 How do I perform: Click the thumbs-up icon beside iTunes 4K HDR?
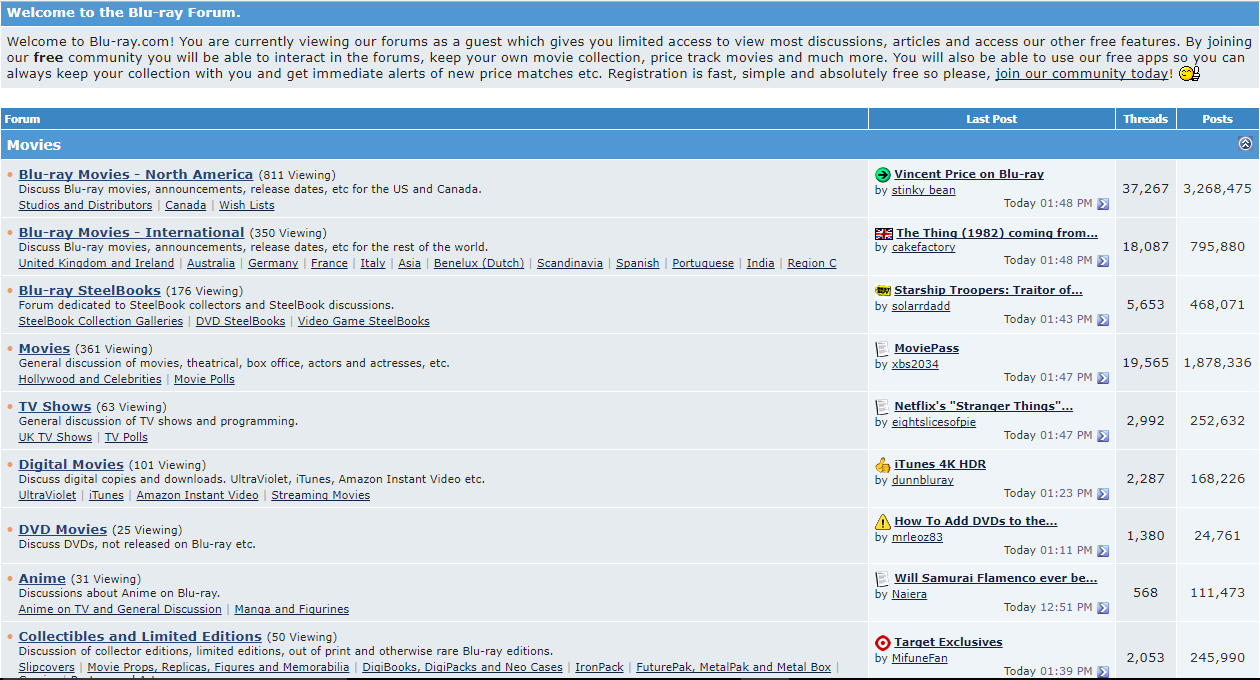pos(882,465)
